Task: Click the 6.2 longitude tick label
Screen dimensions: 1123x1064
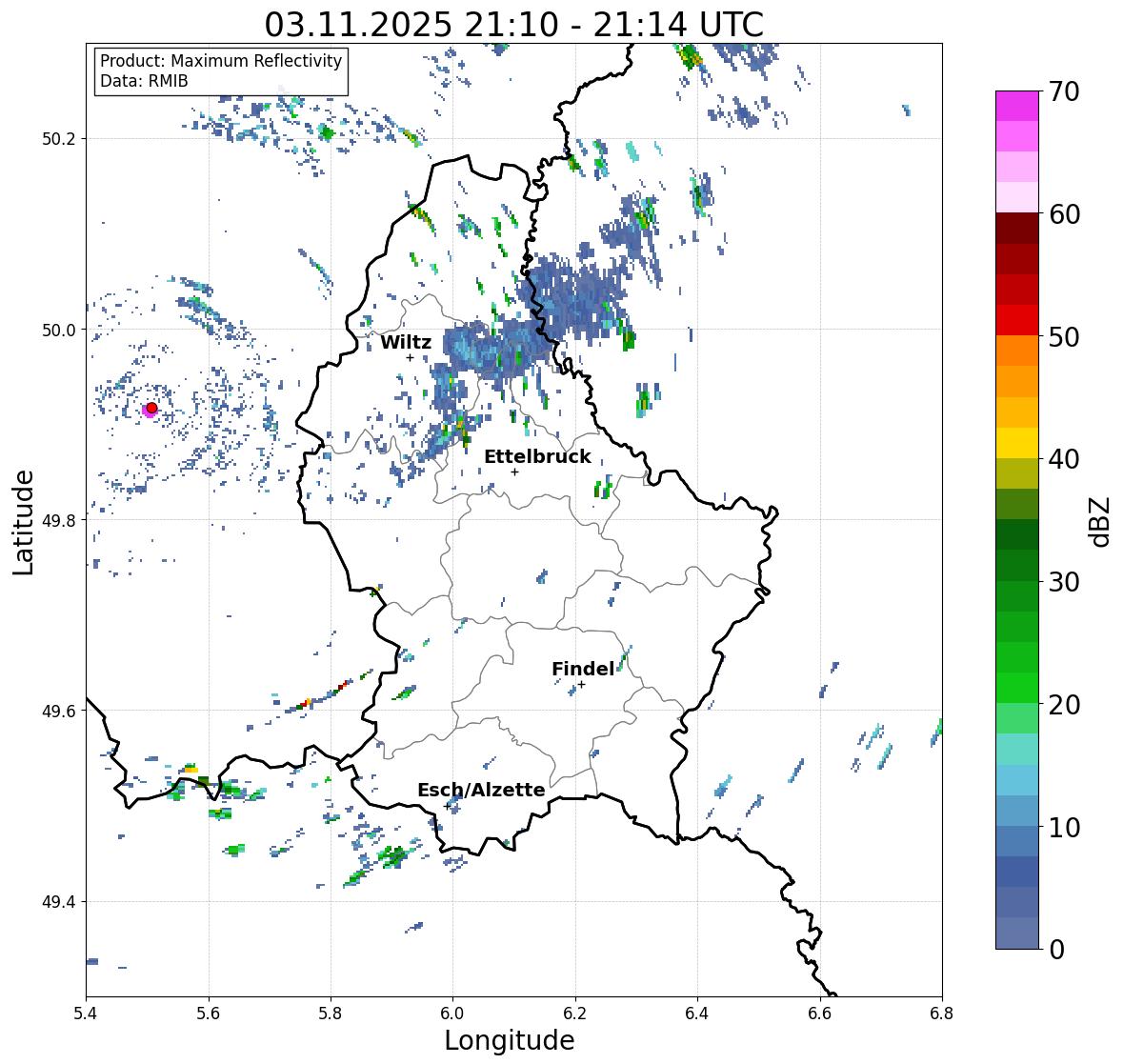Action: pos(575,1014)
